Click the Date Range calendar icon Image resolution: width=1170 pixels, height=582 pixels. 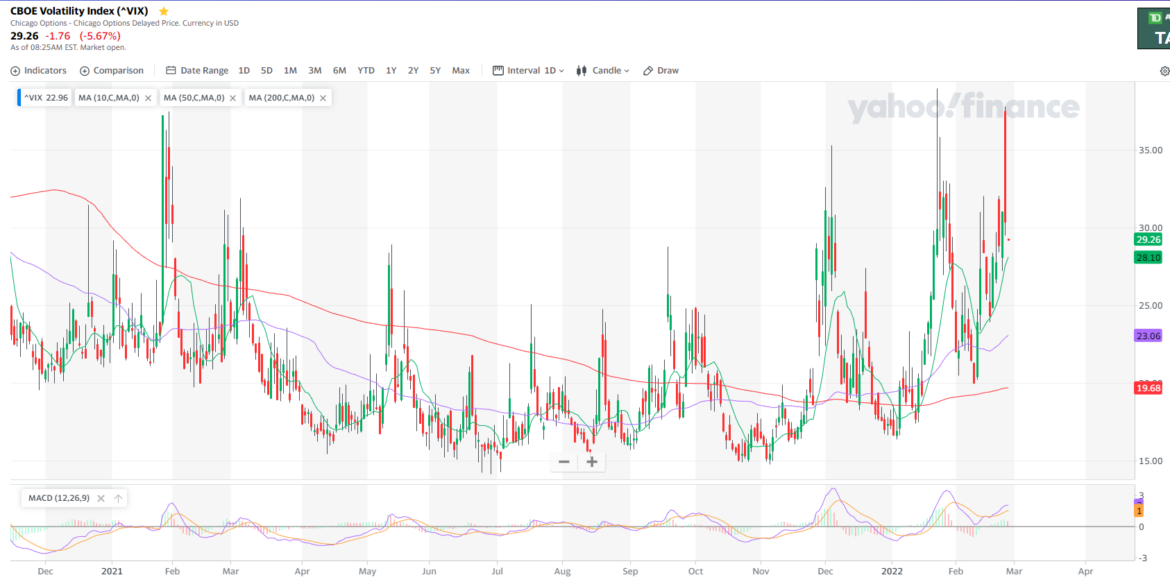(170, 70)
